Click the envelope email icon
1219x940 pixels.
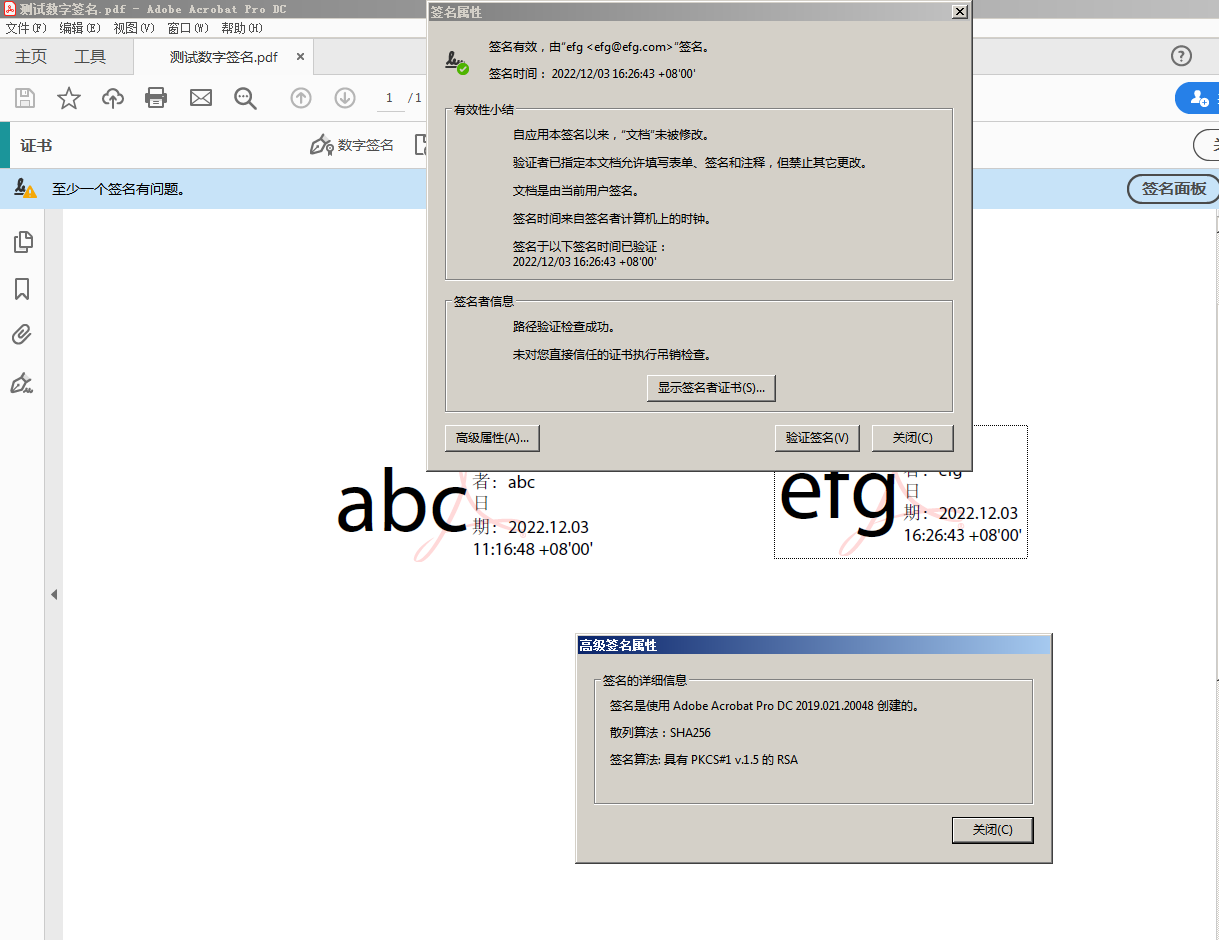(201, 98)
